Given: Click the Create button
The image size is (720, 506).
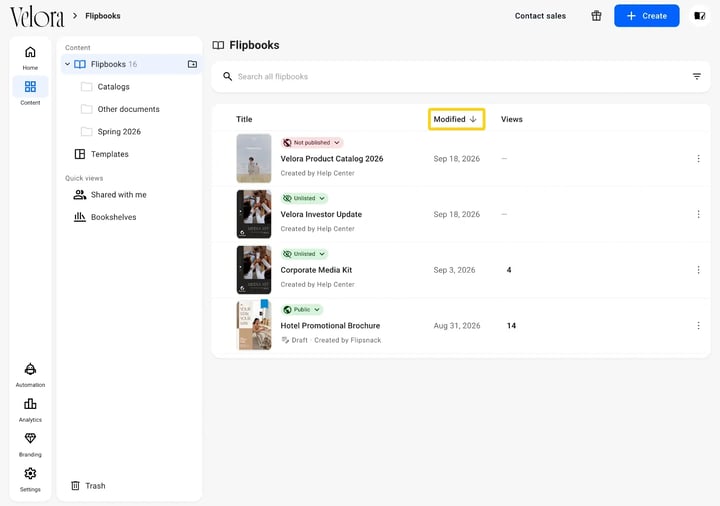Looking at the screenshot, I should pyautogui.click(x=647, y=16).
